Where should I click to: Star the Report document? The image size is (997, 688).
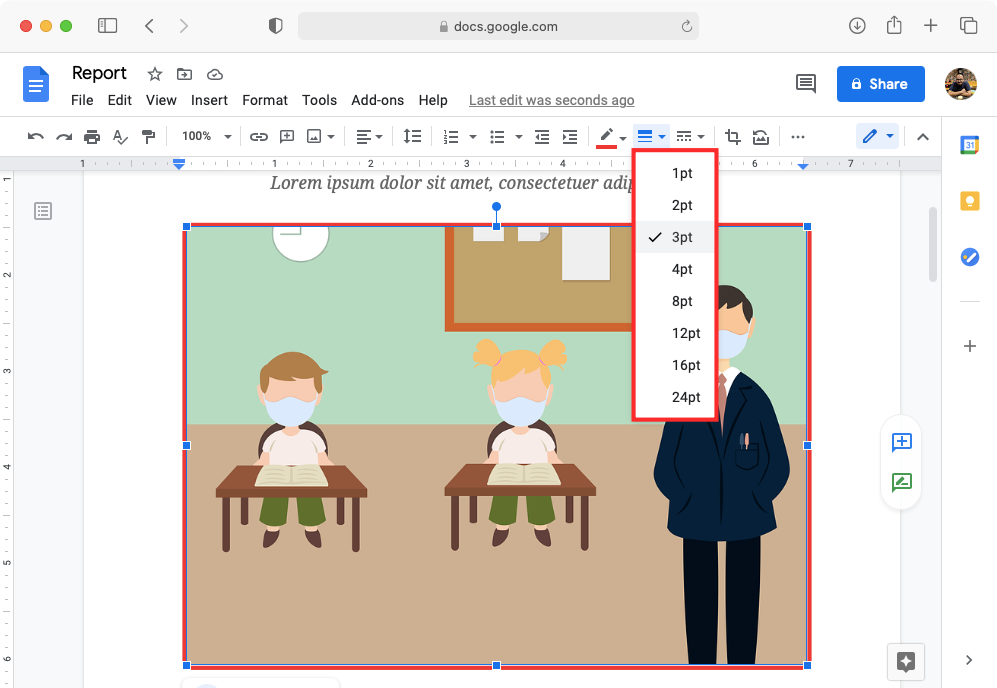coord(154,74)
